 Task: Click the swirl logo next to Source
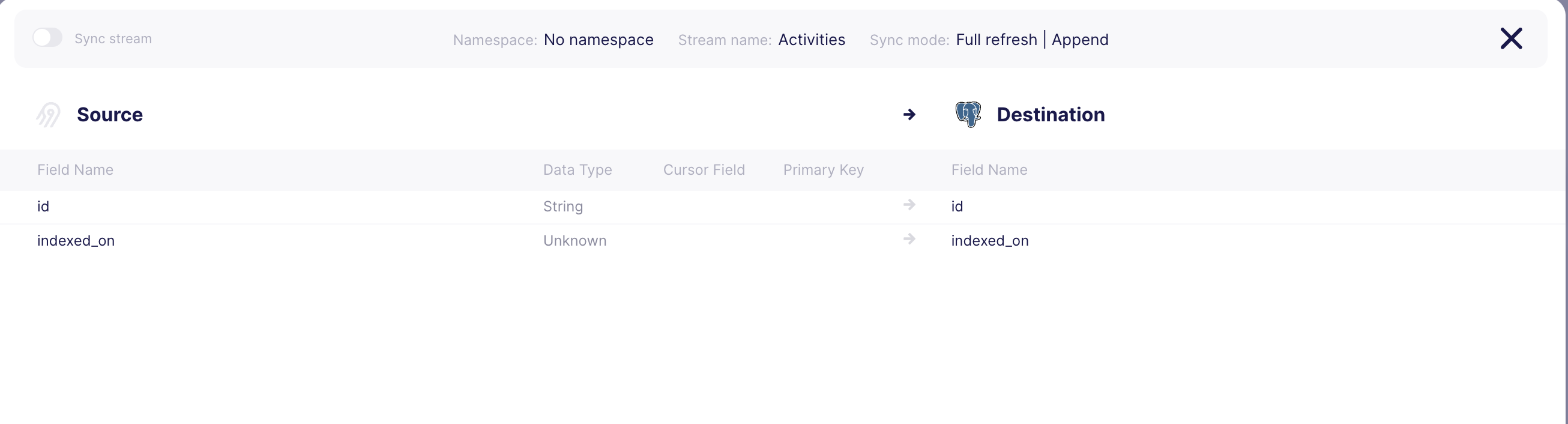47,115
